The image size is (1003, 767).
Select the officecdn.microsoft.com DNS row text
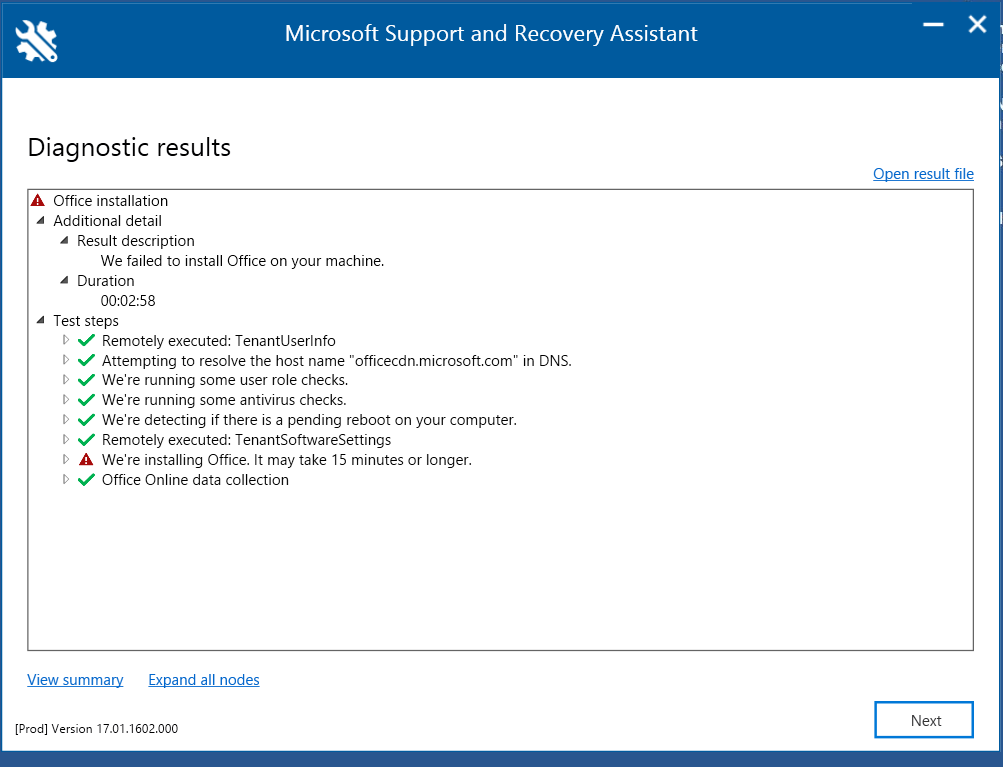coord(336,361)
